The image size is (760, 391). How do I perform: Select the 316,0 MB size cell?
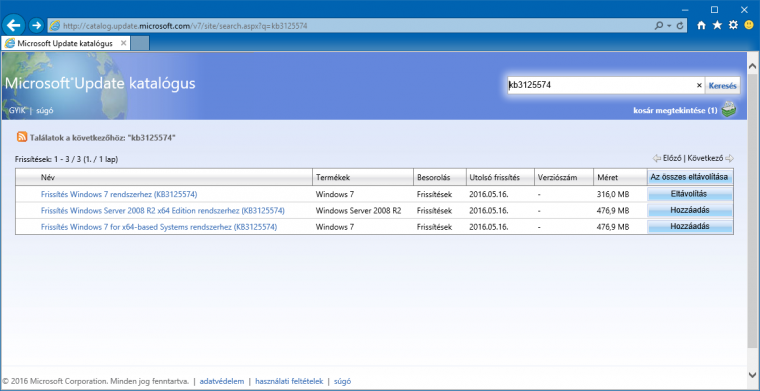(613, 194)
